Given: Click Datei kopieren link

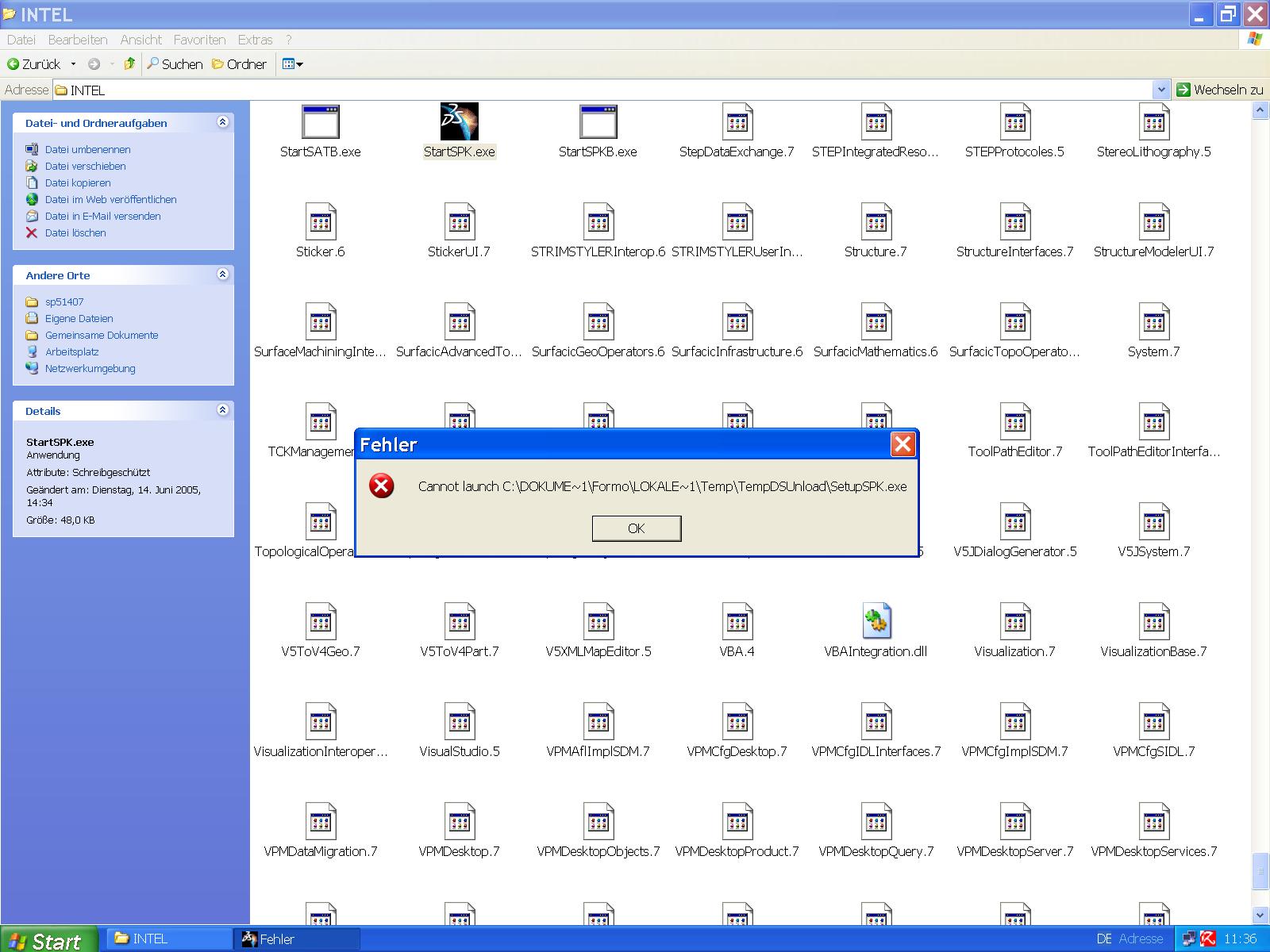Looking at the screenshot, I should (x=78, y=182).
